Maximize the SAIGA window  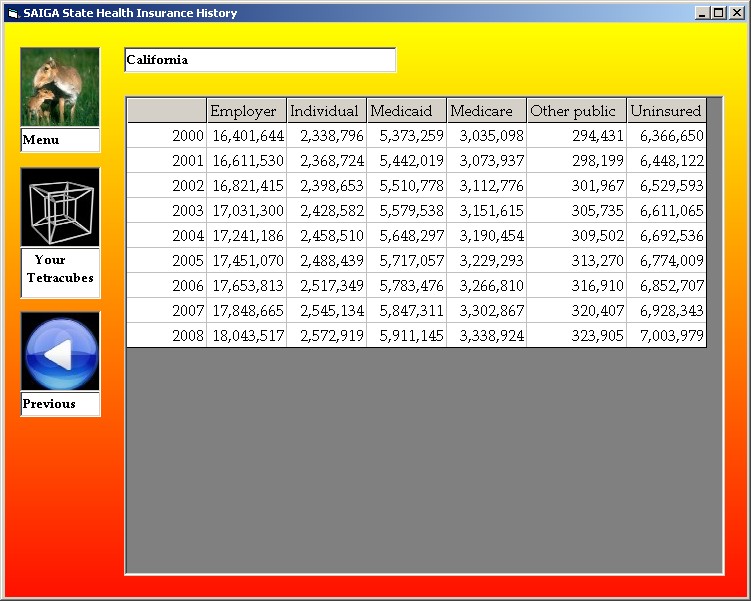point(718,13)
